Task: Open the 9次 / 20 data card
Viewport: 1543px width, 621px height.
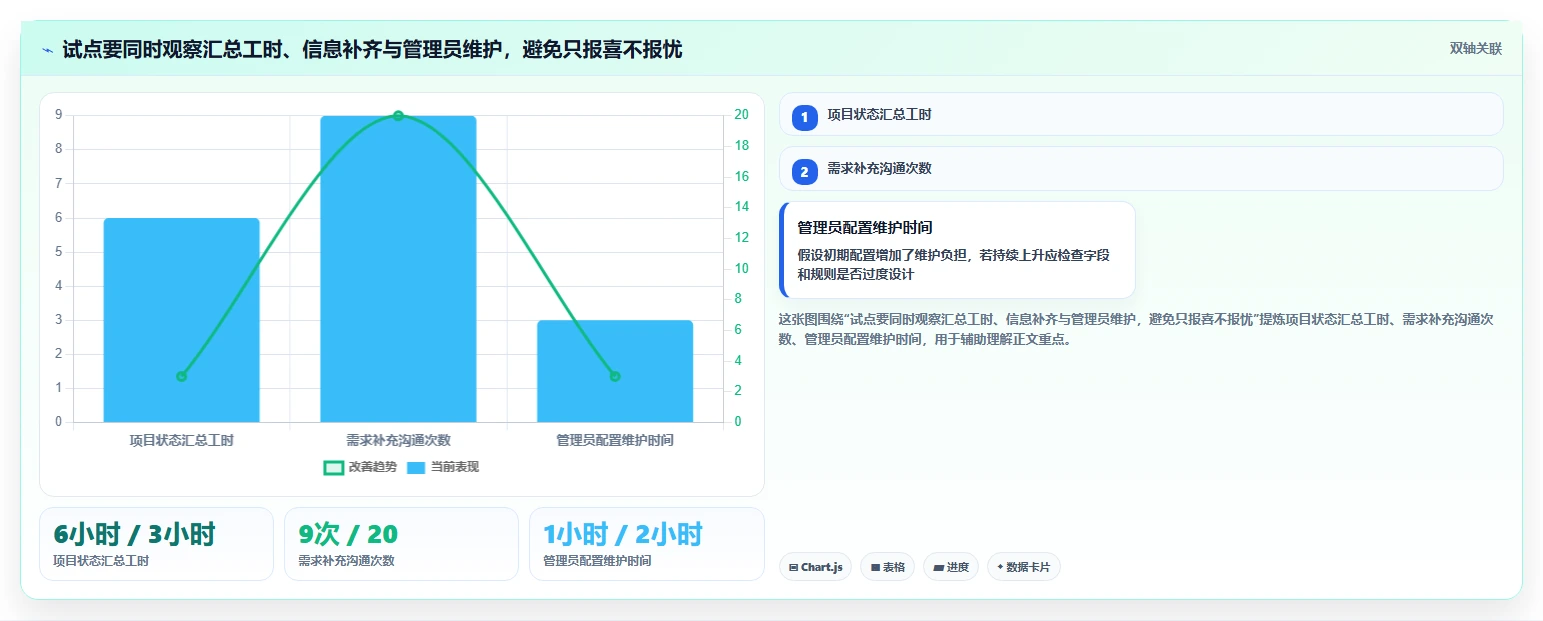Action: (x=401, y=544)
